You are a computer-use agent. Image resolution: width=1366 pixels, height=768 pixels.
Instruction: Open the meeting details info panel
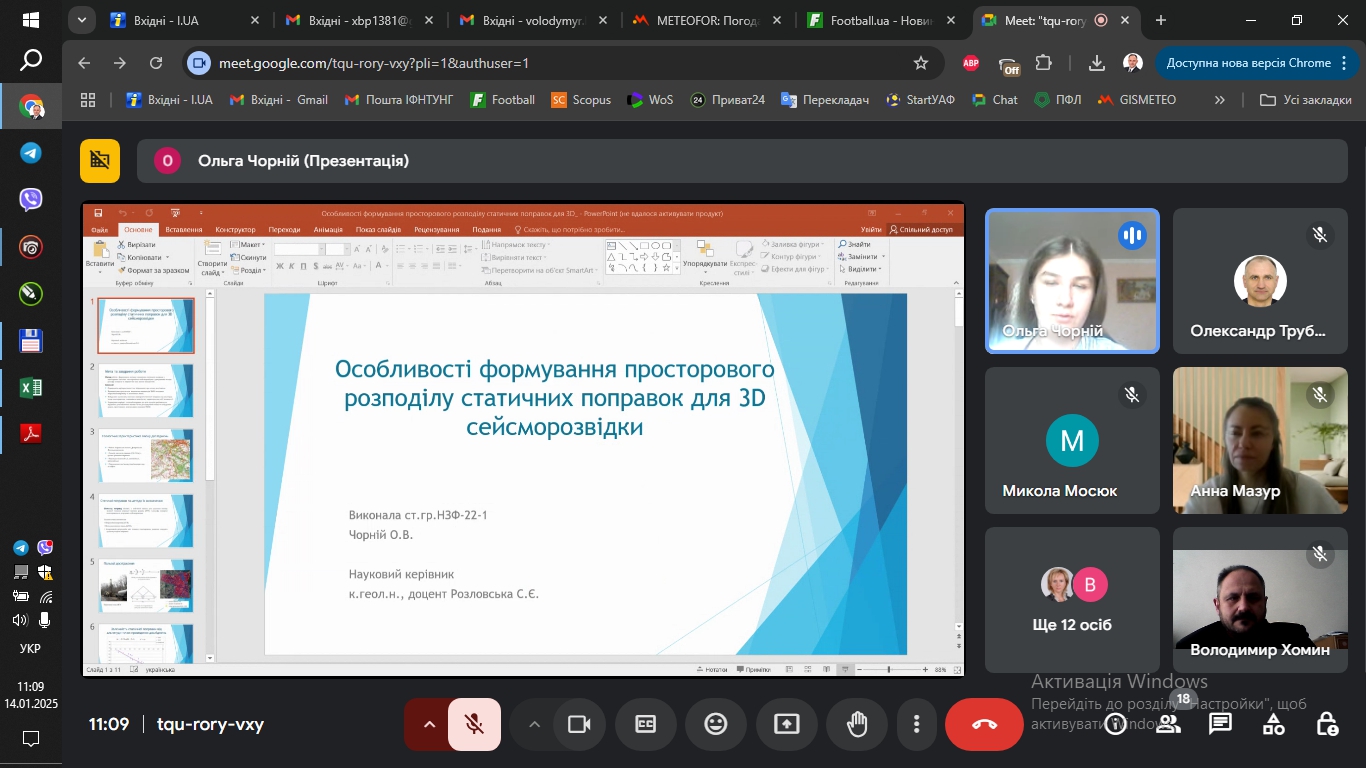tap(1115, 723)
